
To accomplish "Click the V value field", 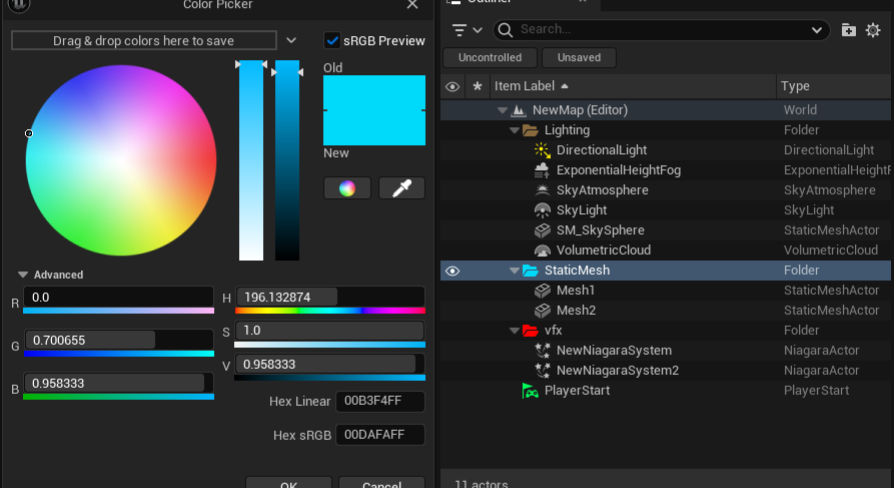I will click(330, 364).
